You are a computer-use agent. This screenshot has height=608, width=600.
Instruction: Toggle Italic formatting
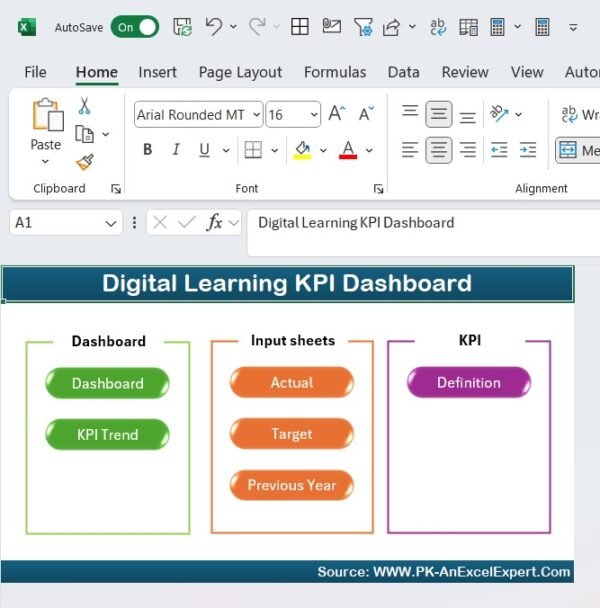tap(176, 150)
